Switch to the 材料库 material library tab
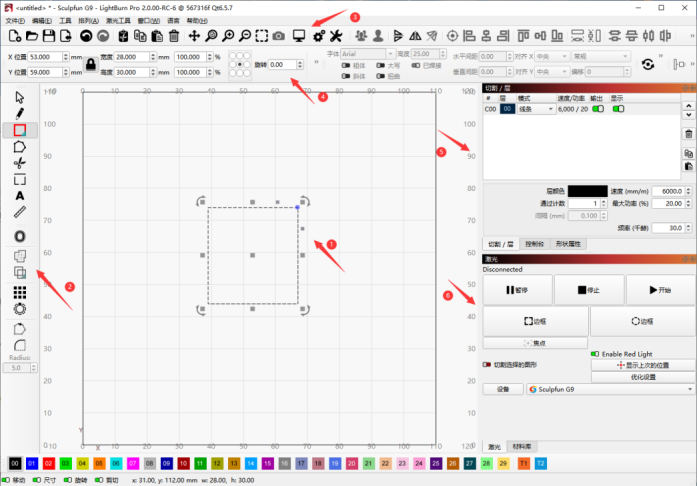697x486 pixels. [522, 446]
